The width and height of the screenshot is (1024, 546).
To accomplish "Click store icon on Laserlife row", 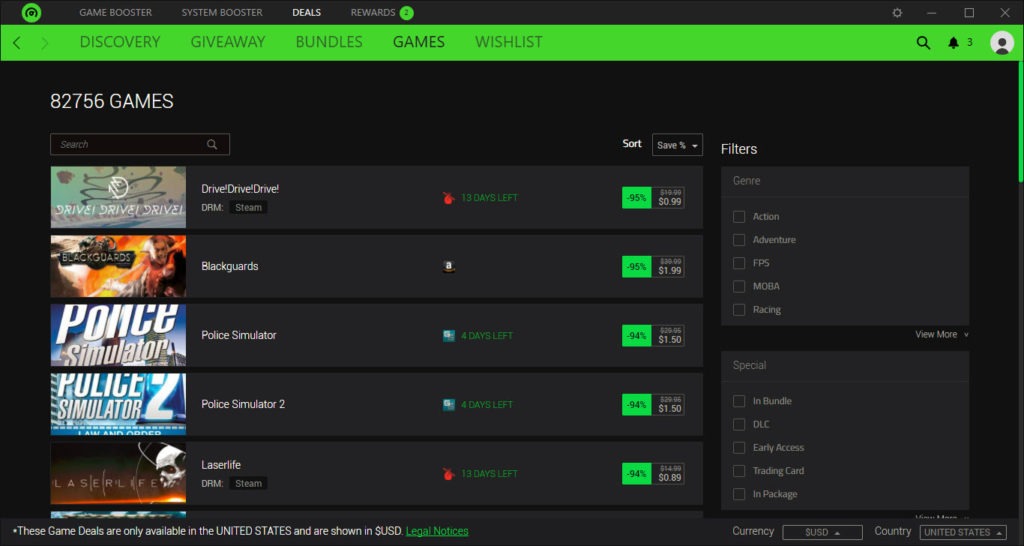I will coord(448,474).
